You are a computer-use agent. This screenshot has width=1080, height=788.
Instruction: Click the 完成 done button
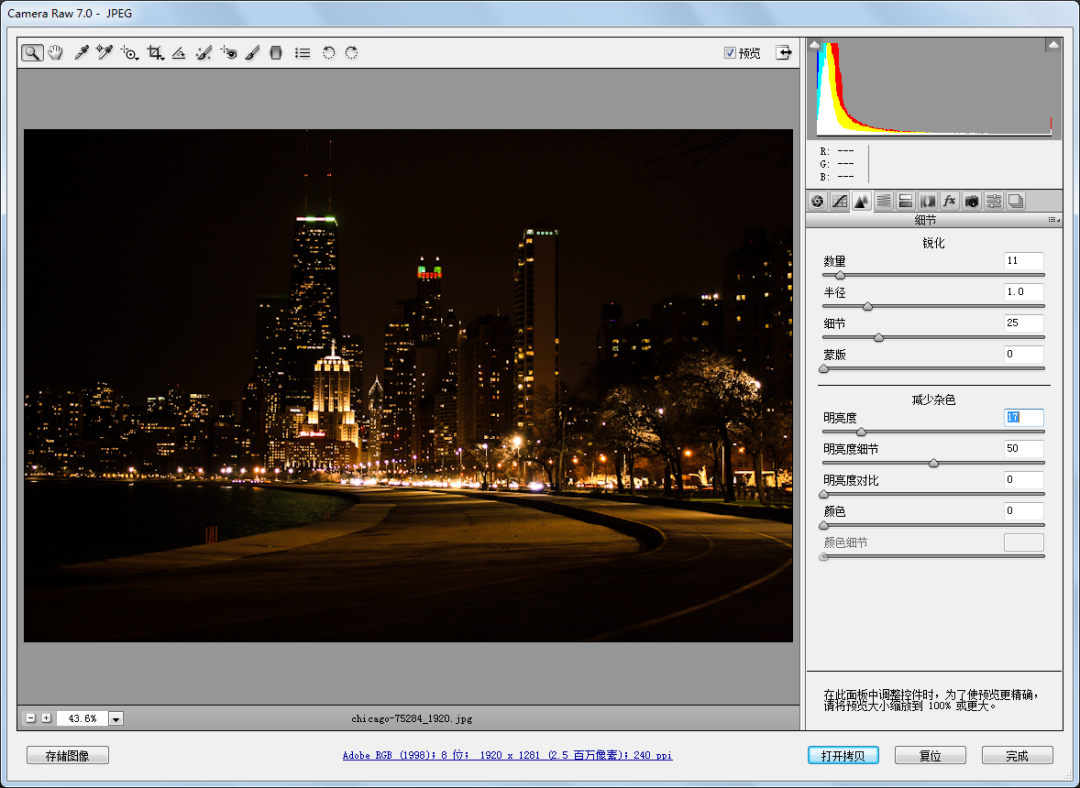pyautogui.click(x=1017, y=756)
